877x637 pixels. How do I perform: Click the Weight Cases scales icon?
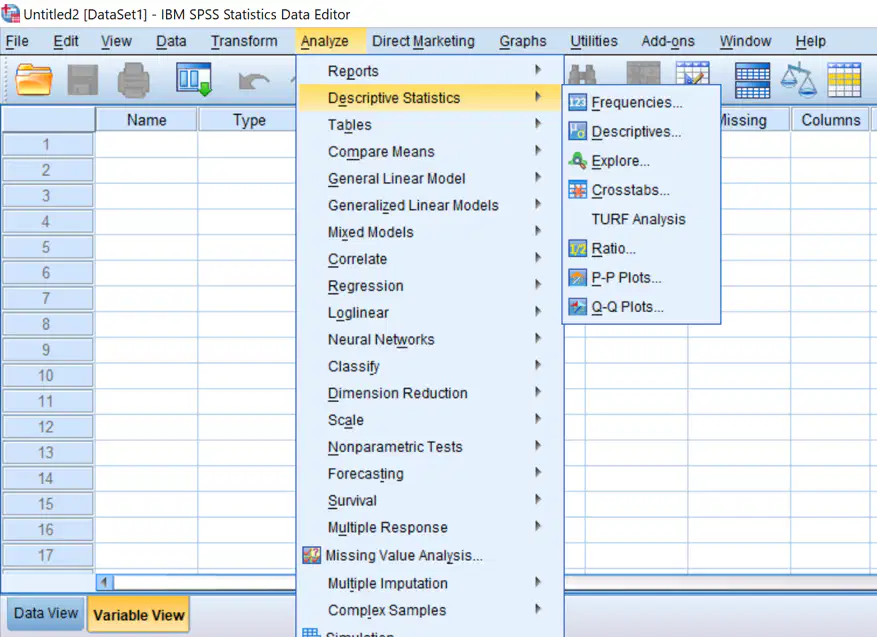tap(798, 79)
